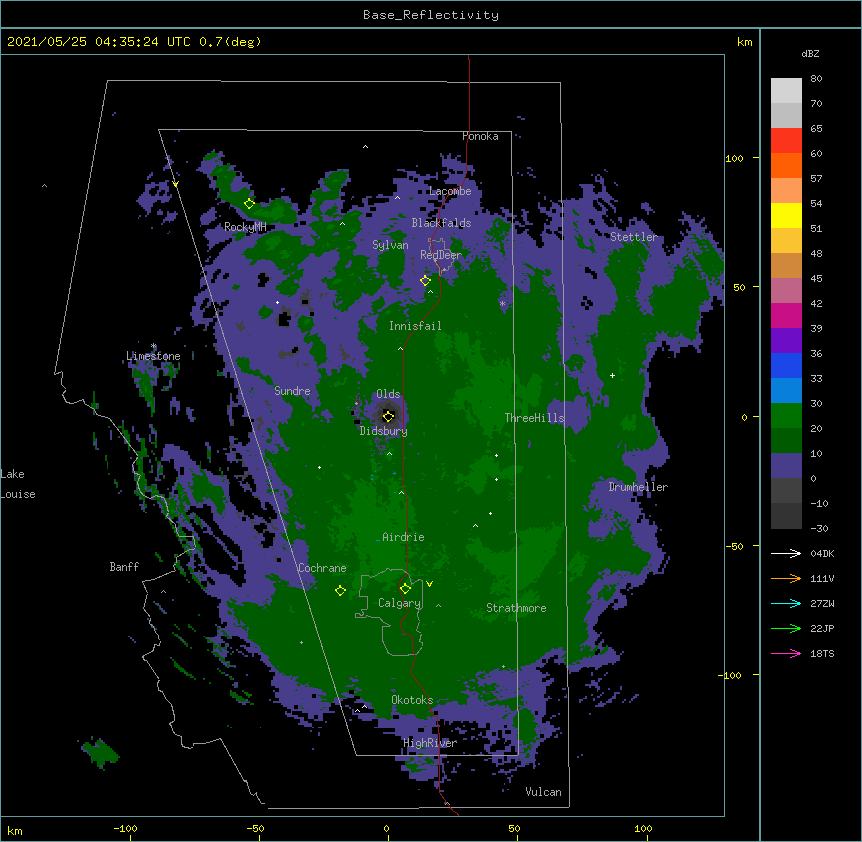The height and width of the screenshot is (842, 862).
Task: Click the Banff label
Action: [124, 567]
